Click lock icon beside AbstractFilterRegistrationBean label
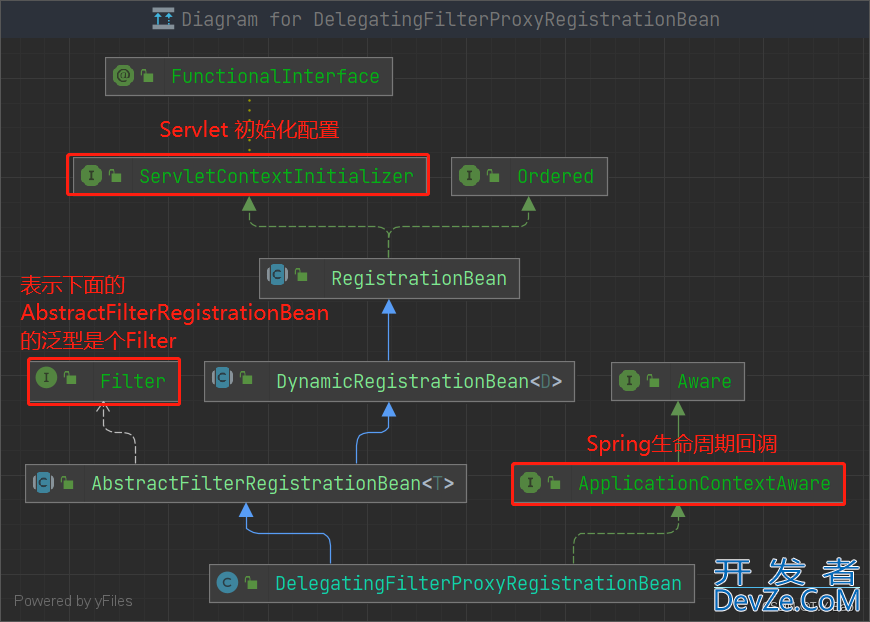Image resolution: width=870 pixels, height=622 pixels. [67, 482]
